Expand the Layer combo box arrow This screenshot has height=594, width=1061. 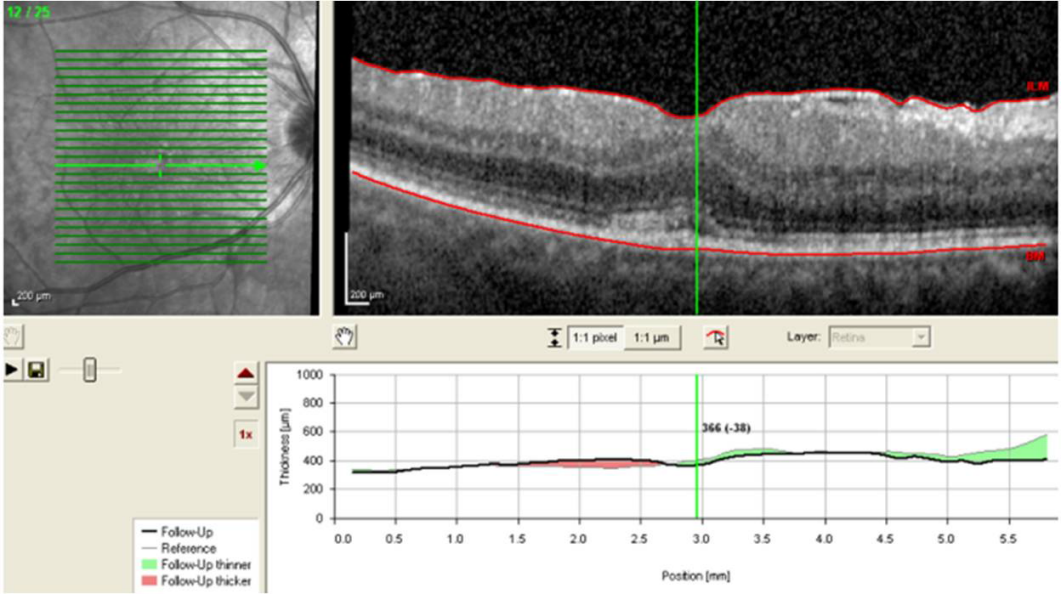920,338
